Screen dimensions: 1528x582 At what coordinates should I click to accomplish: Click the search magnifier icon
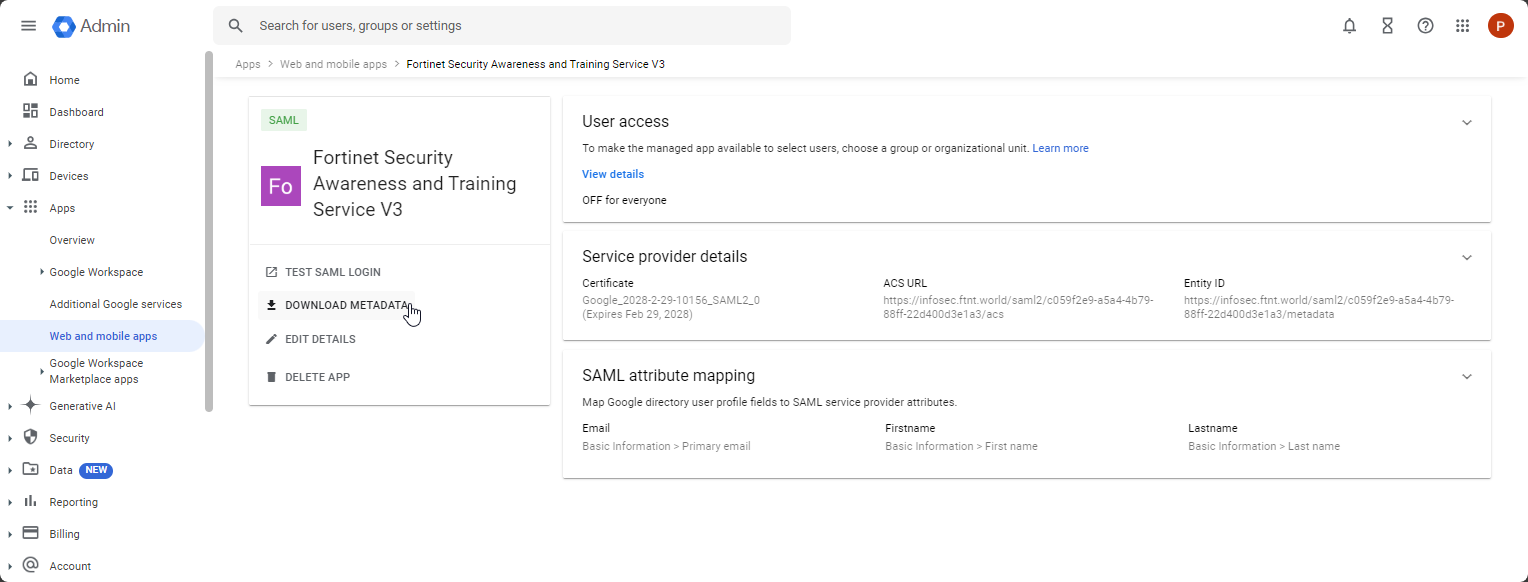[236, 26]
